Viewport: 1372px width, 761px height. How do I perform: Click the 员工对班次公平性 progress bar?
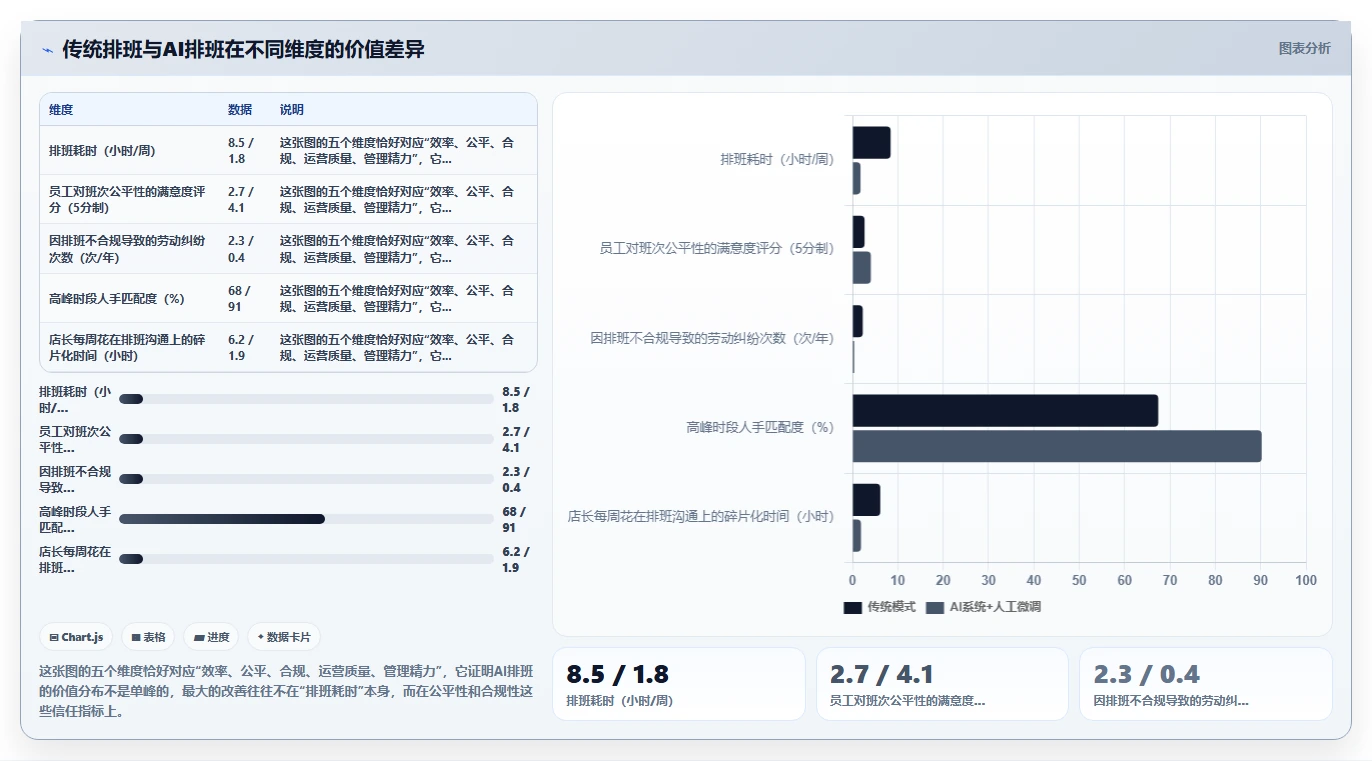tap(306, 439)
